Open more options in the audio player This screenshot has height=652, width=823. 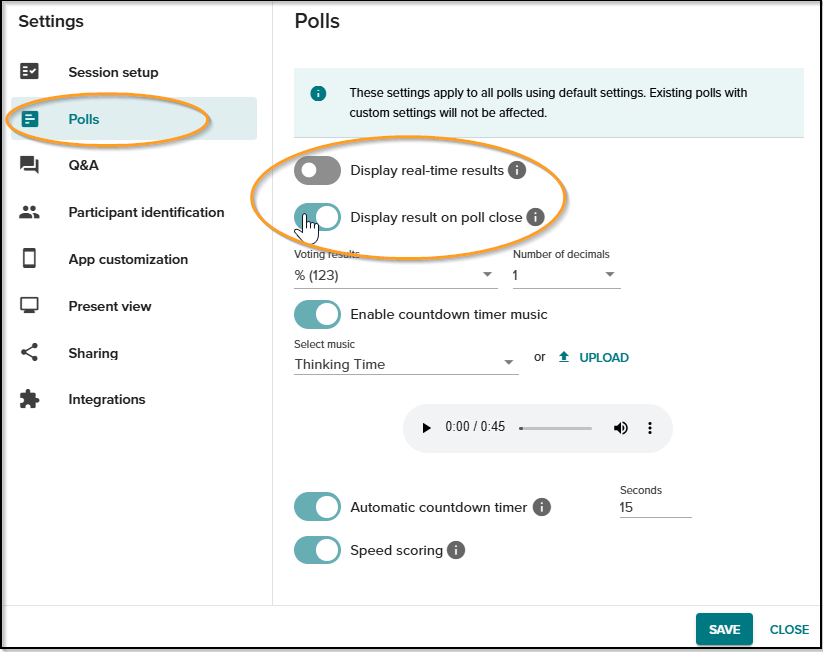(x=650, y=427)
